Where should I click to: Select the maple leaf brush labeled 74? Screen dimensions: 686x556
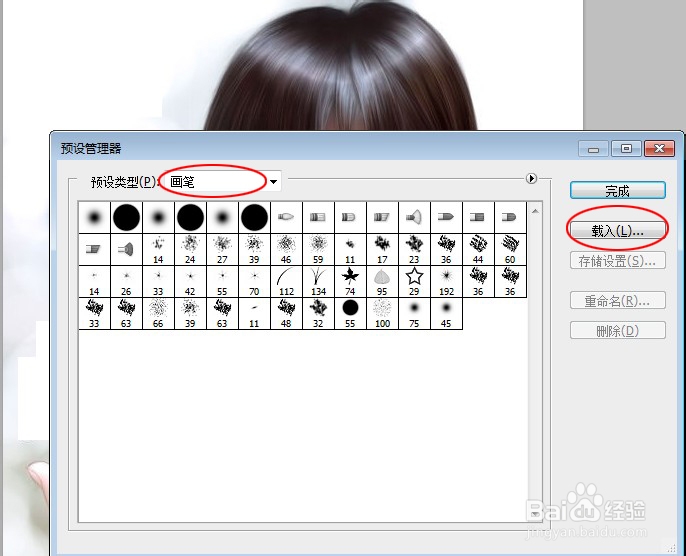click(x=350, y=282)
